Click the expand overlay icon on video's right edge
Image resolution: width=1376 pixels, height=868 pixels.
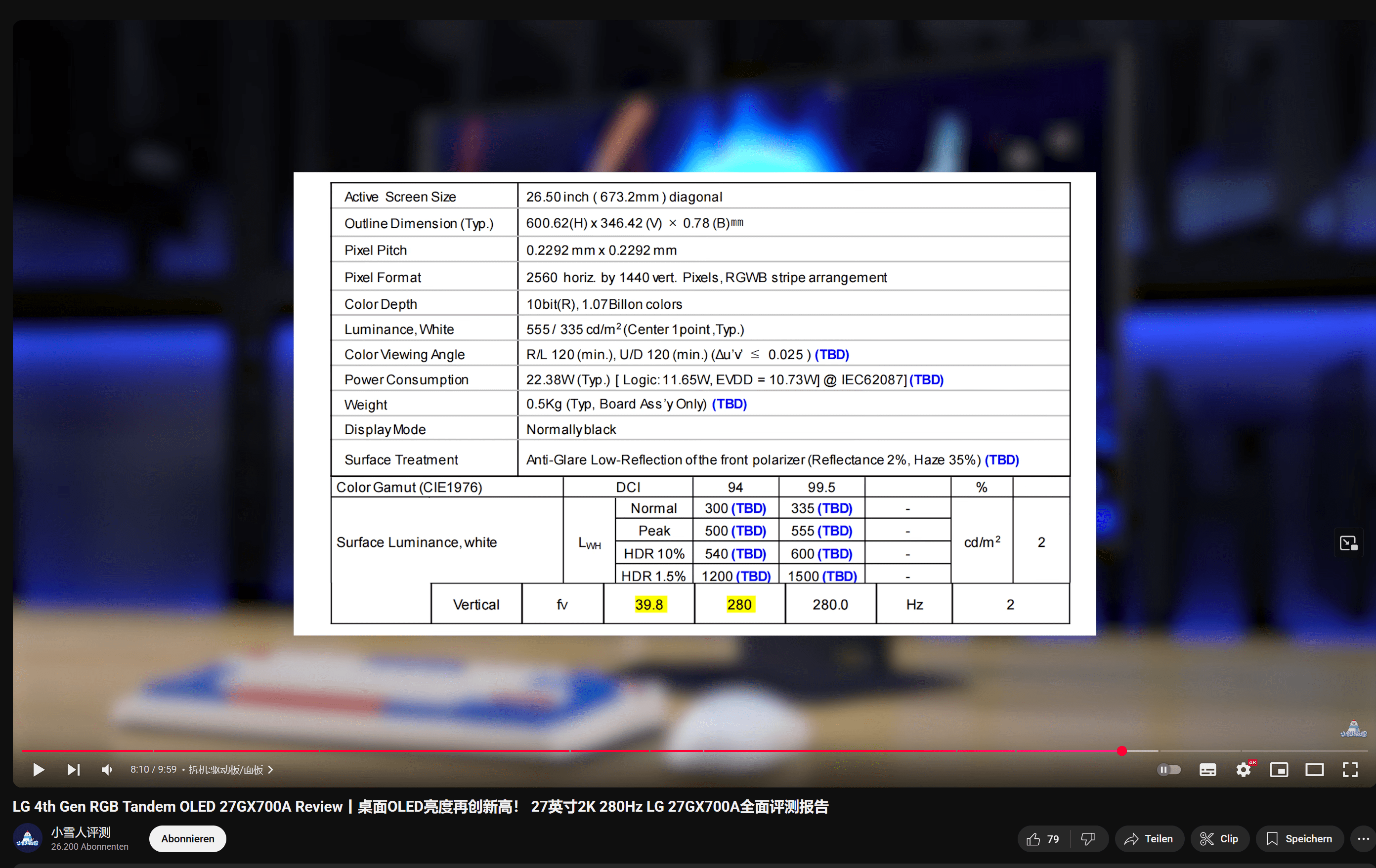pos(1348,542)
